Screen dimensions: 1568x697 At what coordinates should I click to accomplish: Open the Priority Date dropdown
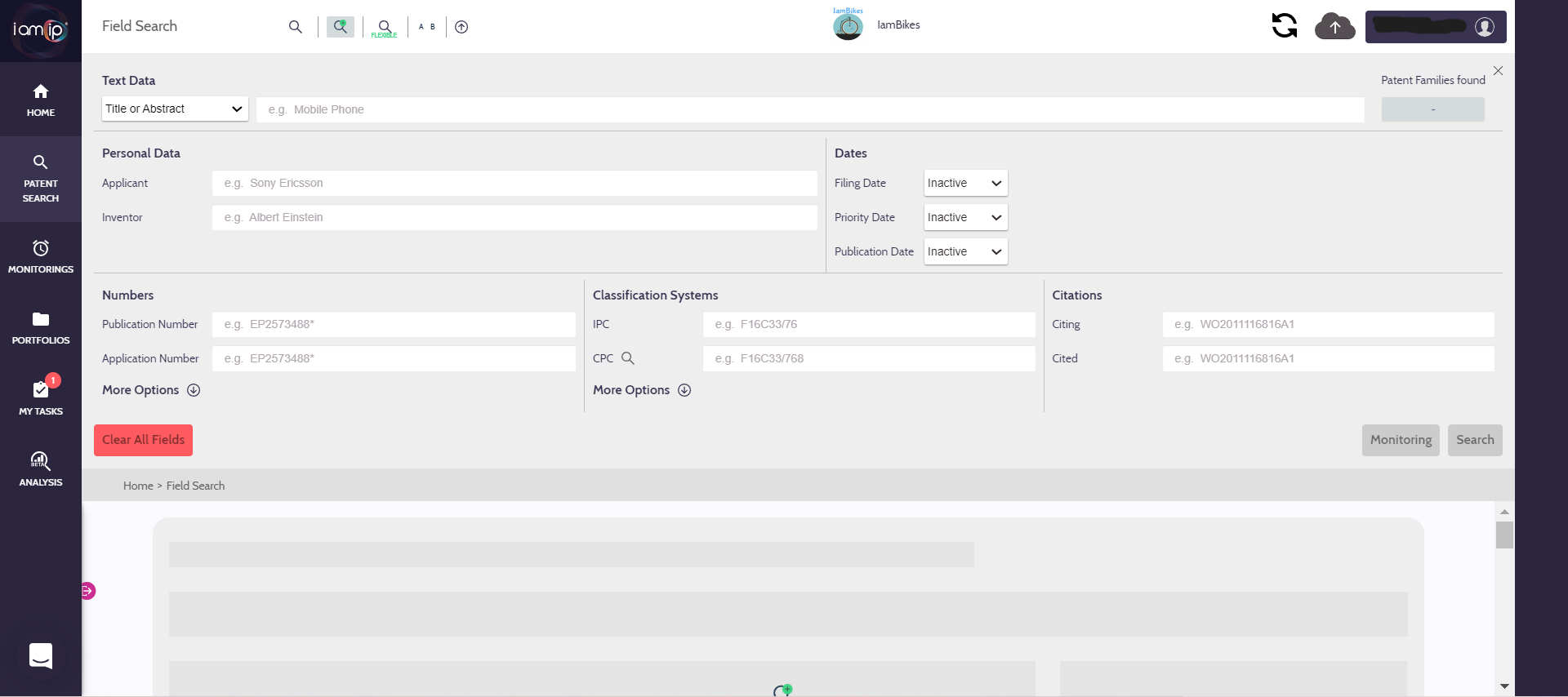coord(965,217)
